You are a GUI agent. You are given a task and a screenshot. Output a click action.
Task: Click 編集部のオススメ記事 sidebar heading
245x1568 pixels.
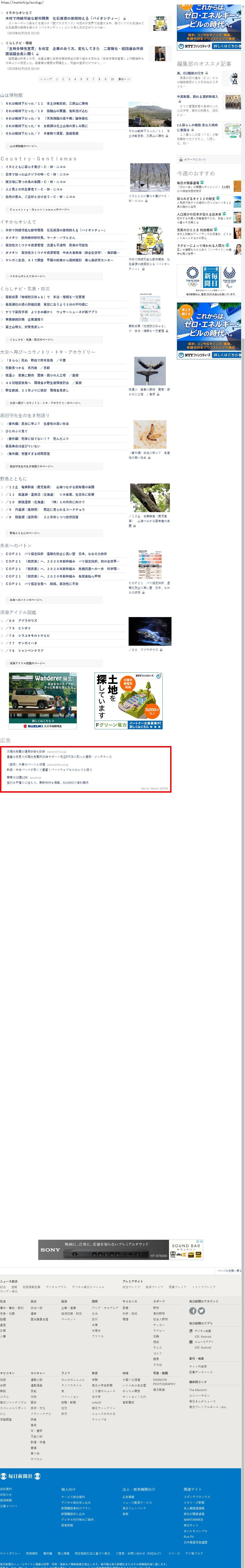(x=204, y=63)
